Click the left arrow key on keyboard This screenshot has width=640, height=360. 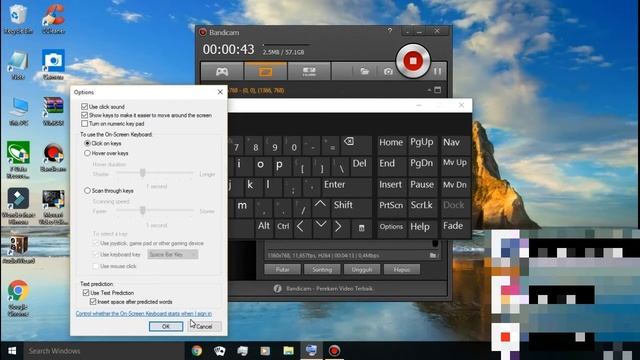(x=301, y=229)
